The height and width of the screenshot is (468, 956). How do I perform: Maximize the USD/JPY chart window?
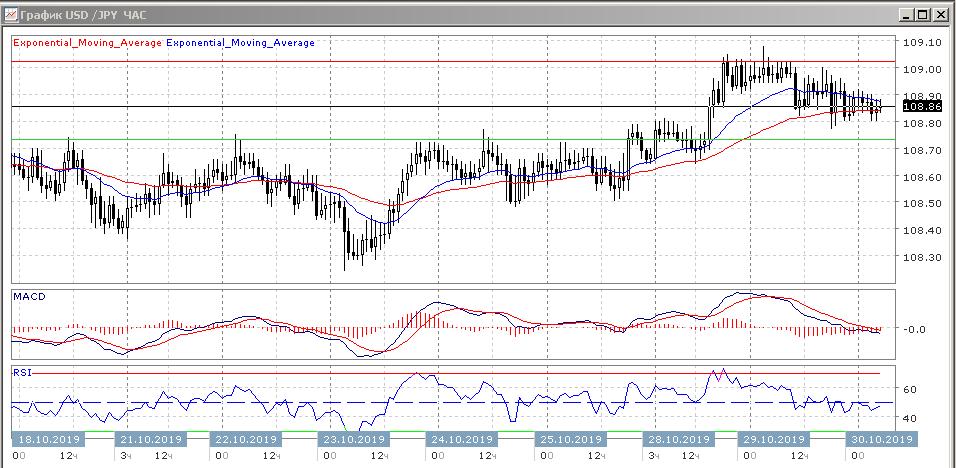coord(923,15)
